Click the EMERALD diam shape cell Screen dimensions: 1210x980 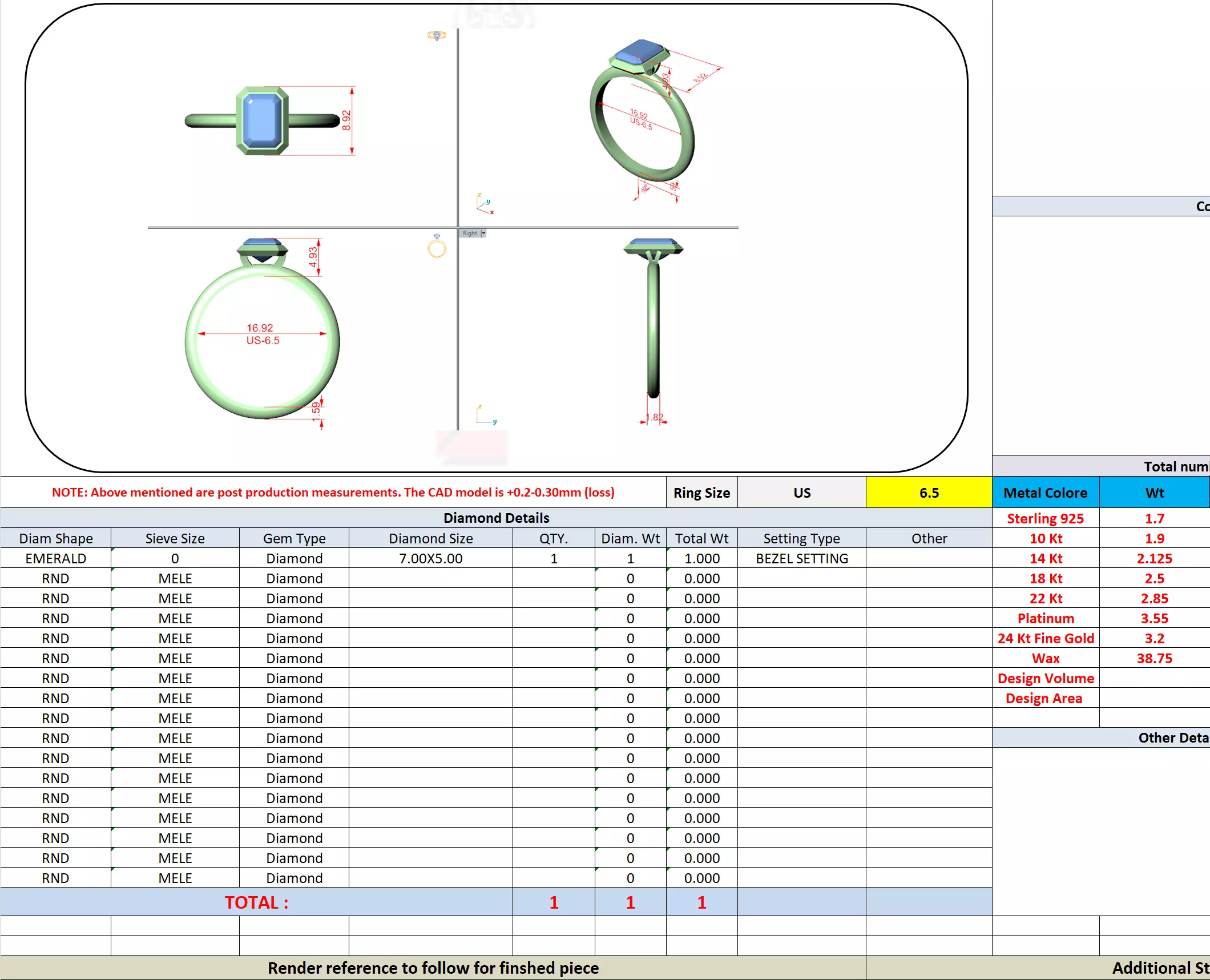click(55, 558)
